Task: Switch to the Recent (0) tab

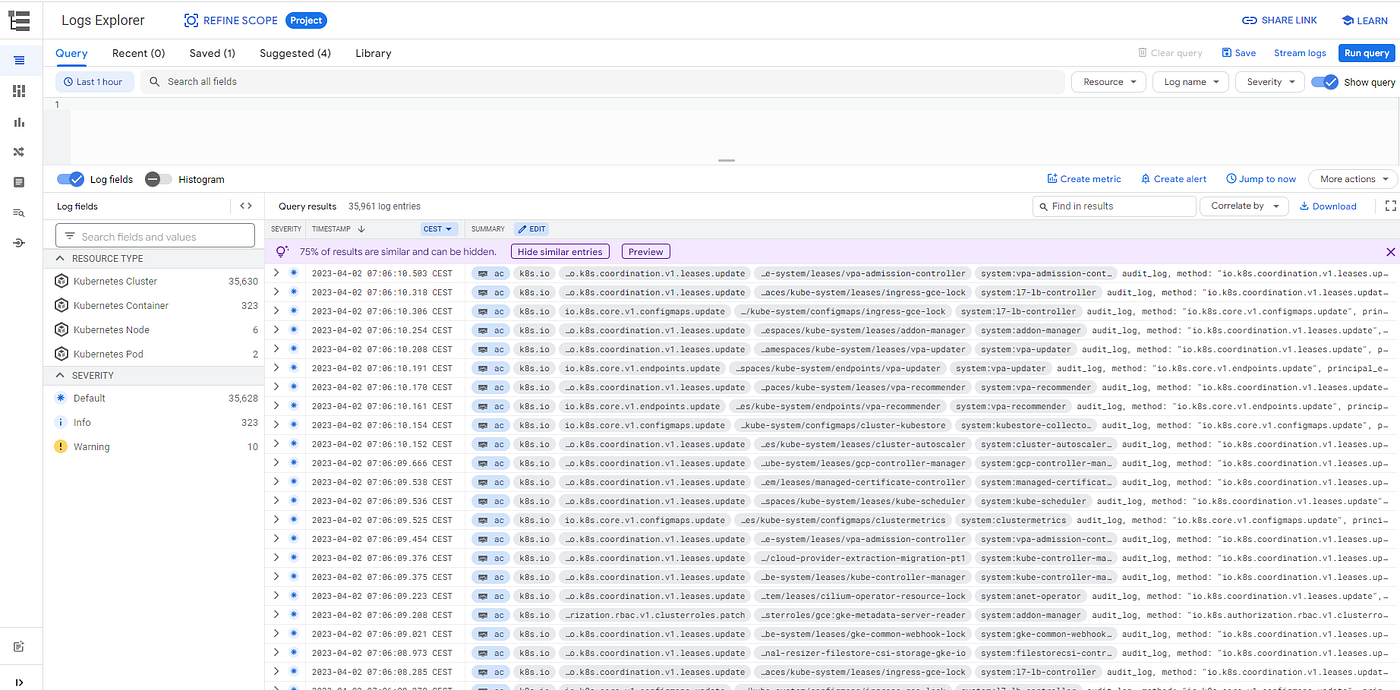Action: (x=138, y=53)
